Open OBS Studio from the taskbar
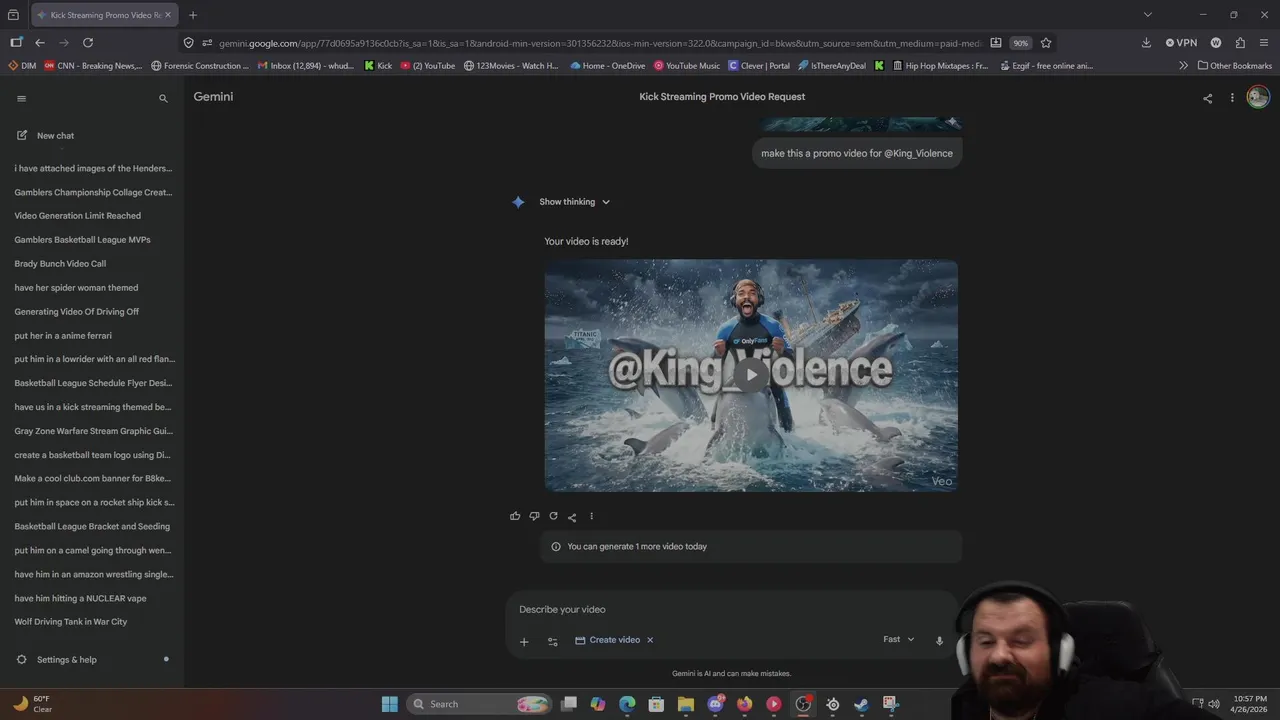 click(x=803, y=704)
